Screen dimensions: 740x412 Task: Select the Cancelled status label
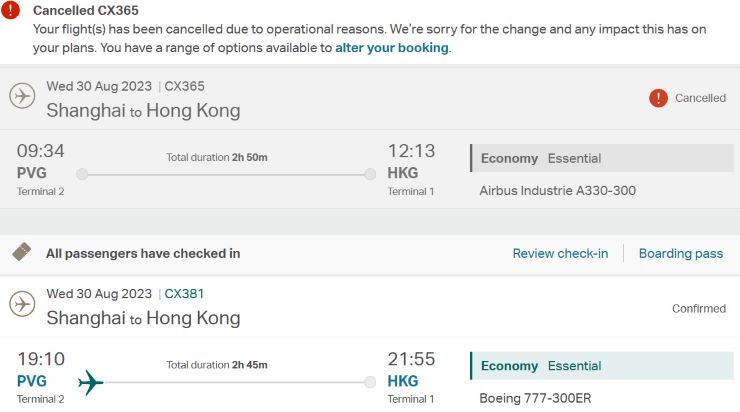700,98
